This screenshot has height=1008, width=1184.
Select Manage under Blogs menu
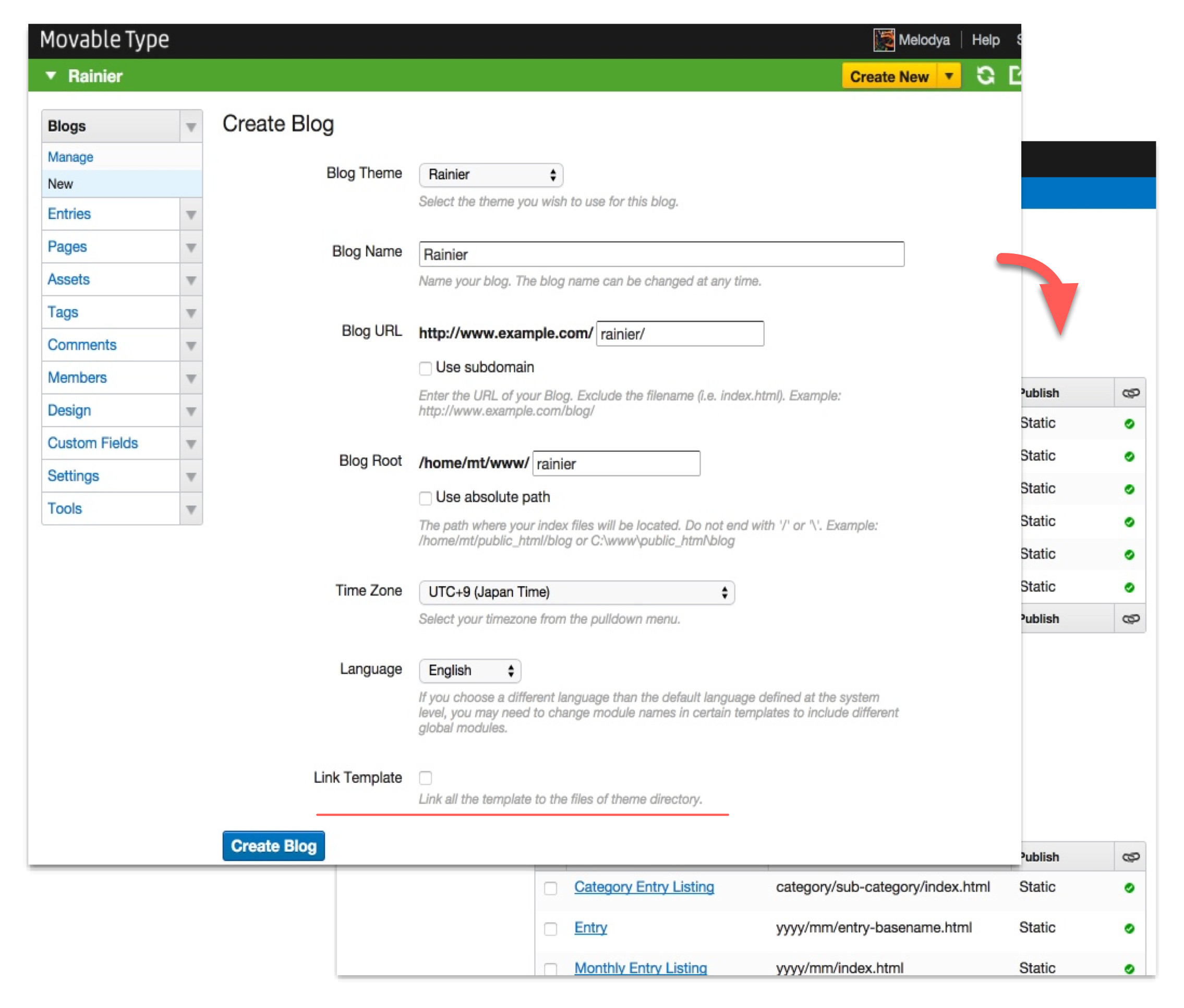click(x=70, y=157)
